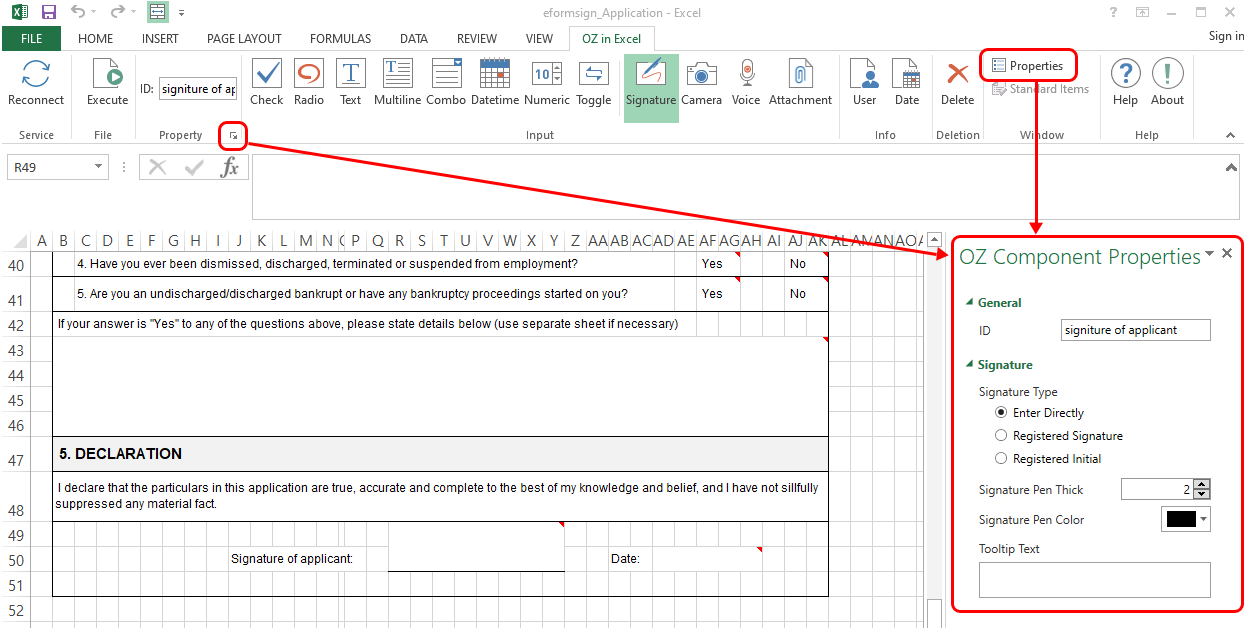This screenshot has height=628, width=1244.
Task: Click the Reconnect service icon
Action: click(36, 83)
